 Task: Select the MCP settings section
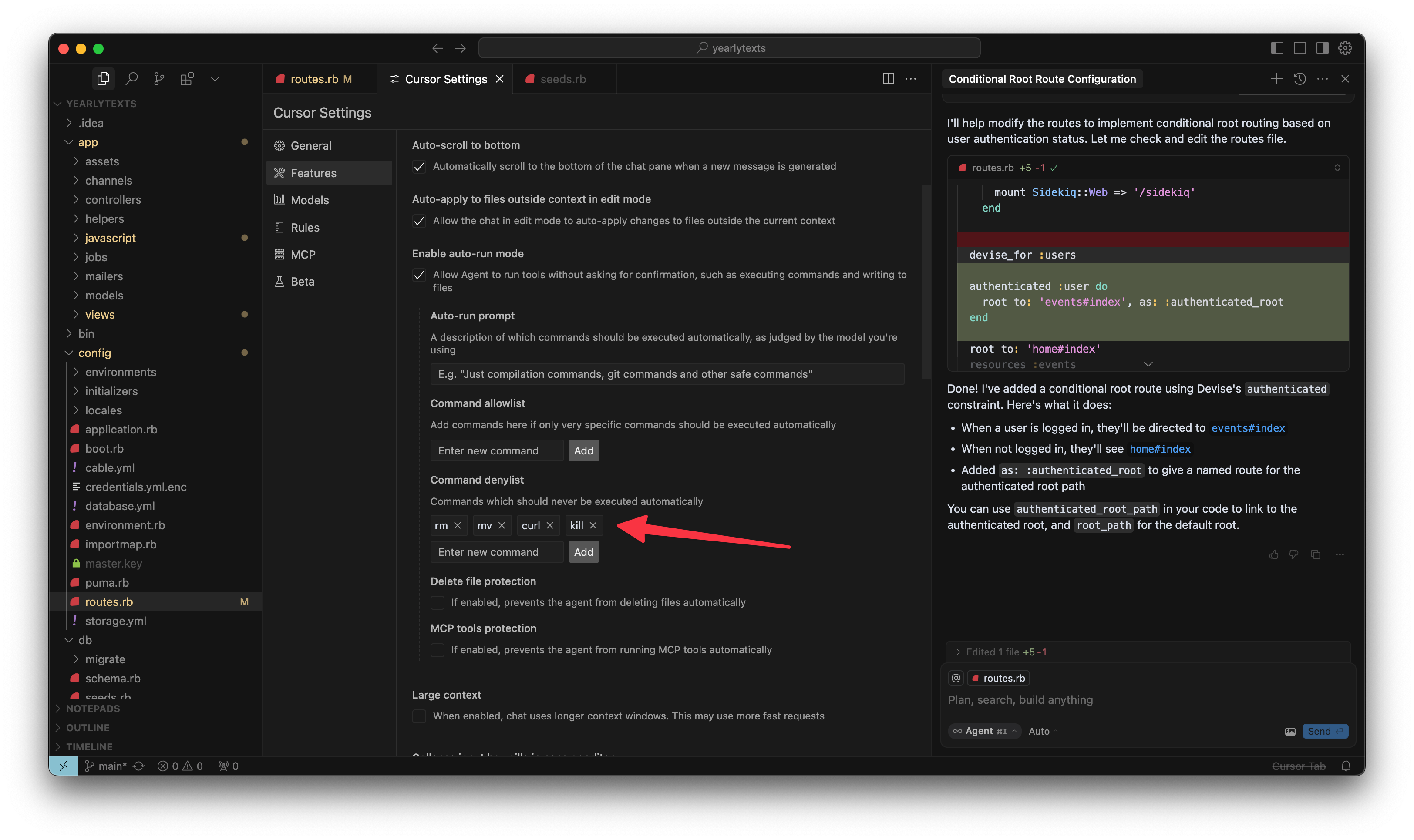[x=303, y=254]
